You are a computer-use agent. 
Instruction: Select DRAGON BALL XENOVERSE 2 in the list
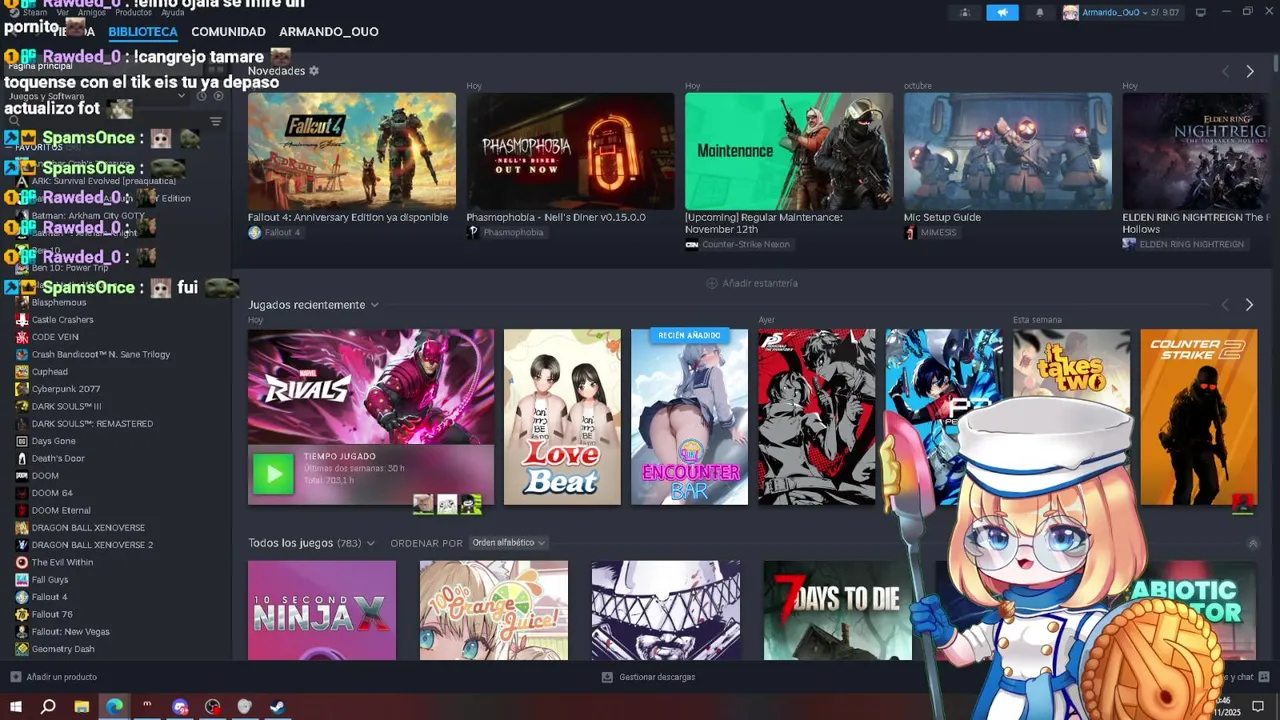click(92, 545)
